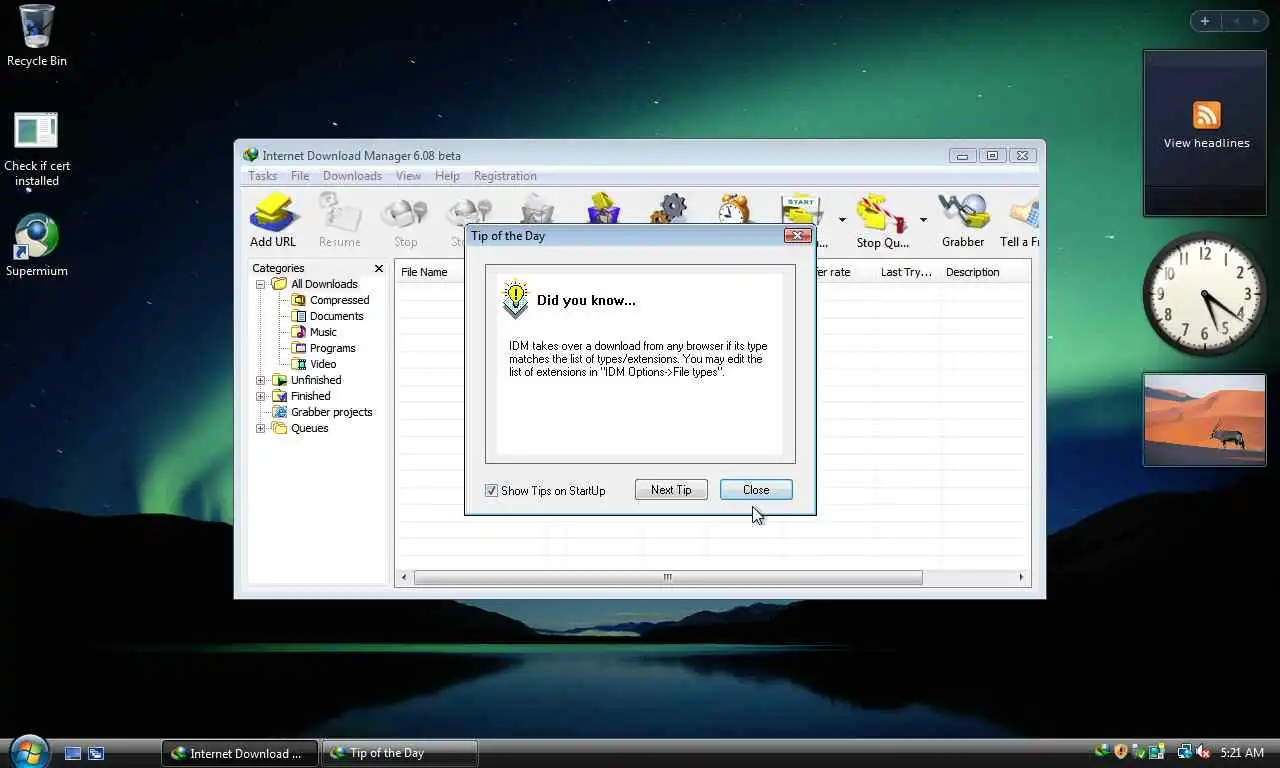1280x768 pixels.
Task: Switch to Internet Download taskbar button
Action: pos(240,753)
